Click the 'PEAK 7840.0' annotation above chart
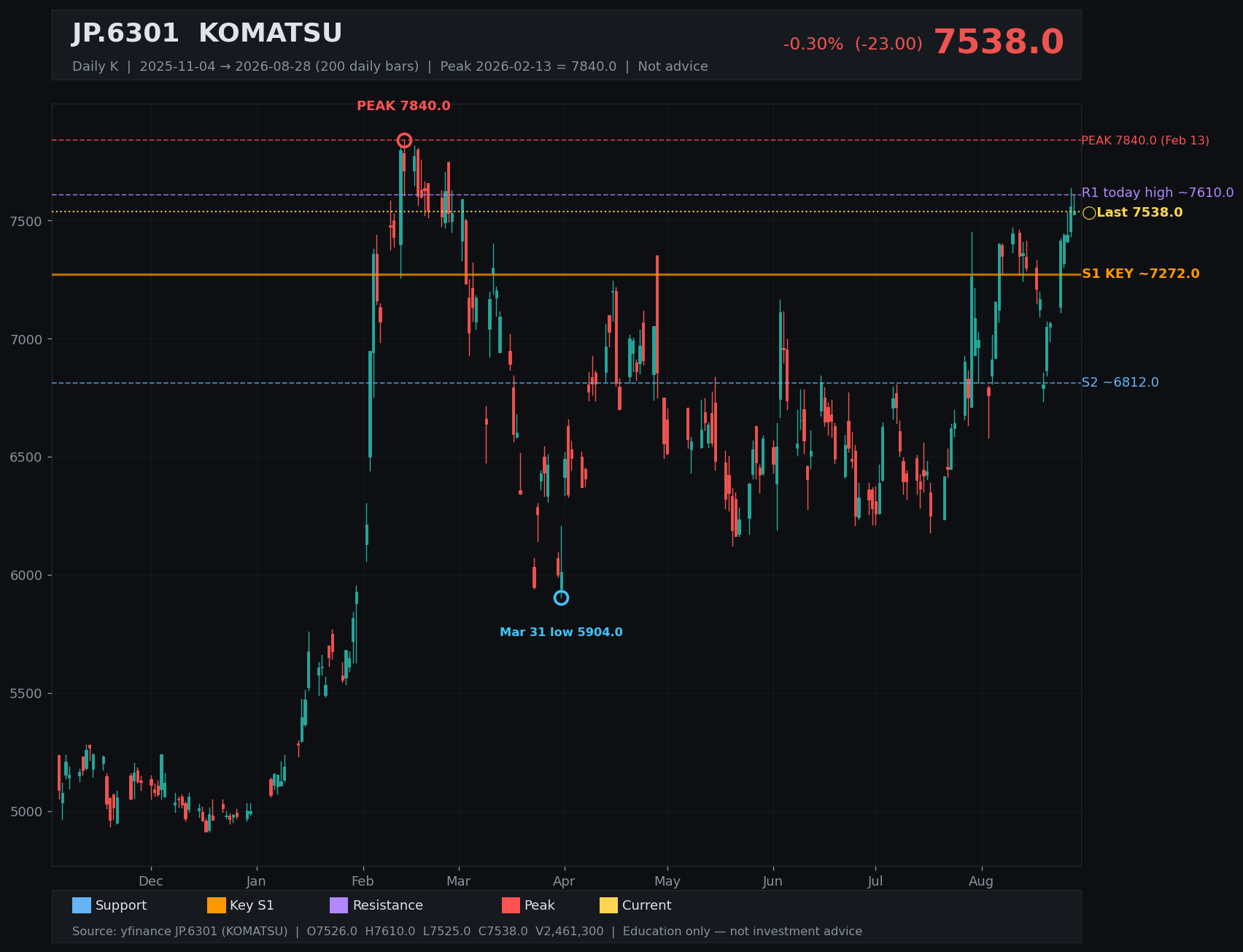Screen dimensions: 1243x952 point(403,106)
